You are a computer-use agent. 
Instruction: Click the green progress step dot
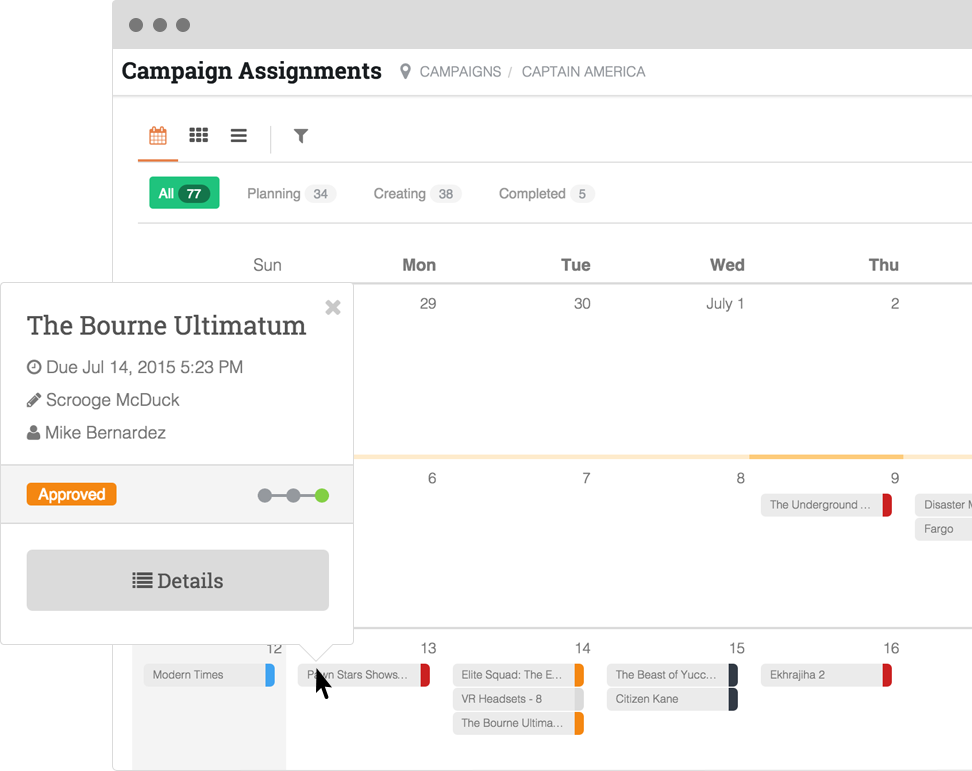[x=321, y=495]
